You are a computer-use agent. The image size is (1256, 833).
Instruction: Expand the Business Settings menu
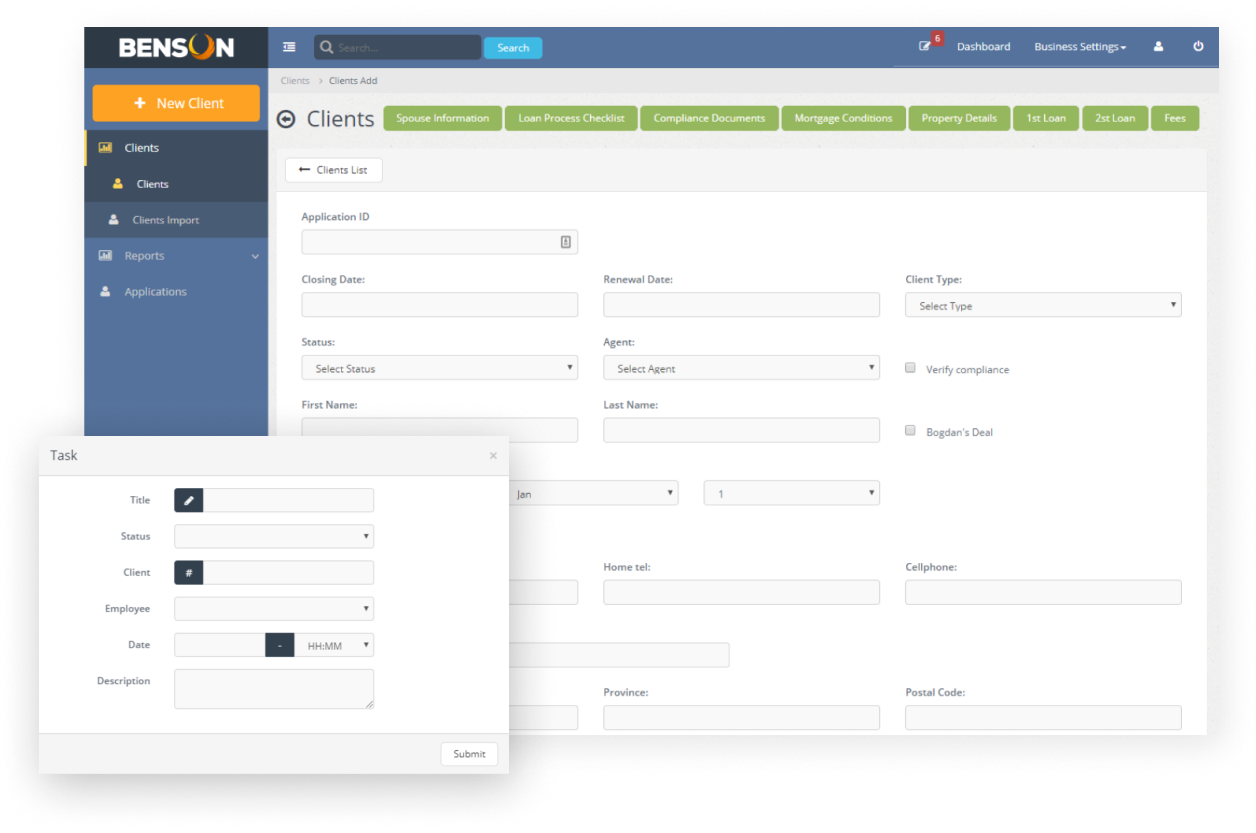click(x=1080, y=47)
